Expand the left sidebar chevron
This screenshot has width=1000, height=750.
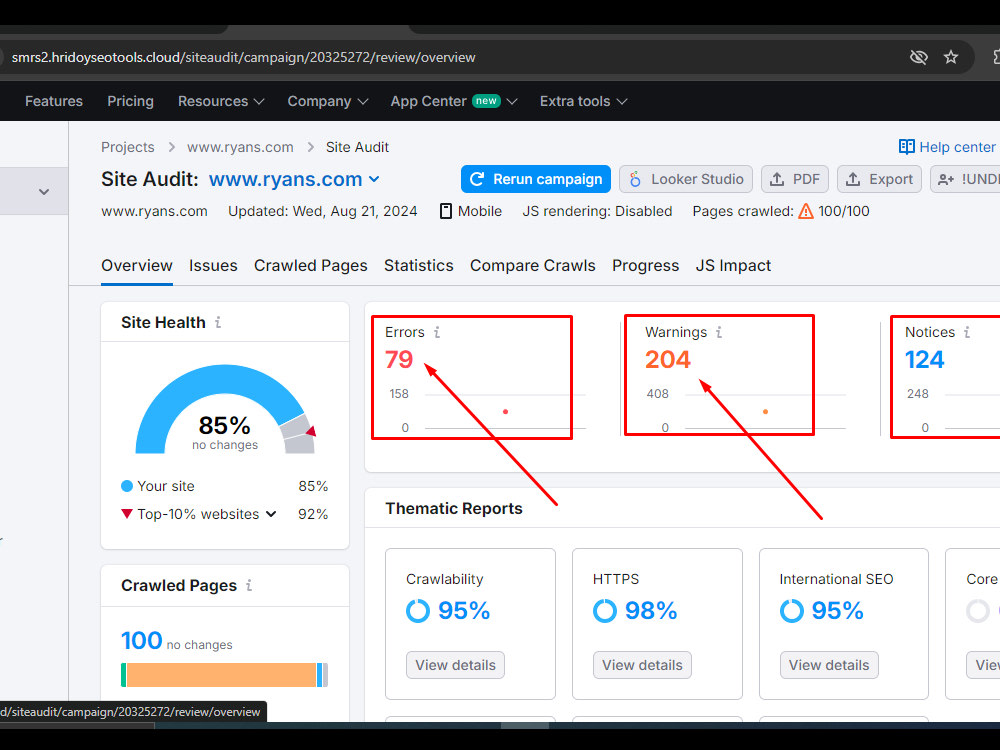[x=44, y=191]
